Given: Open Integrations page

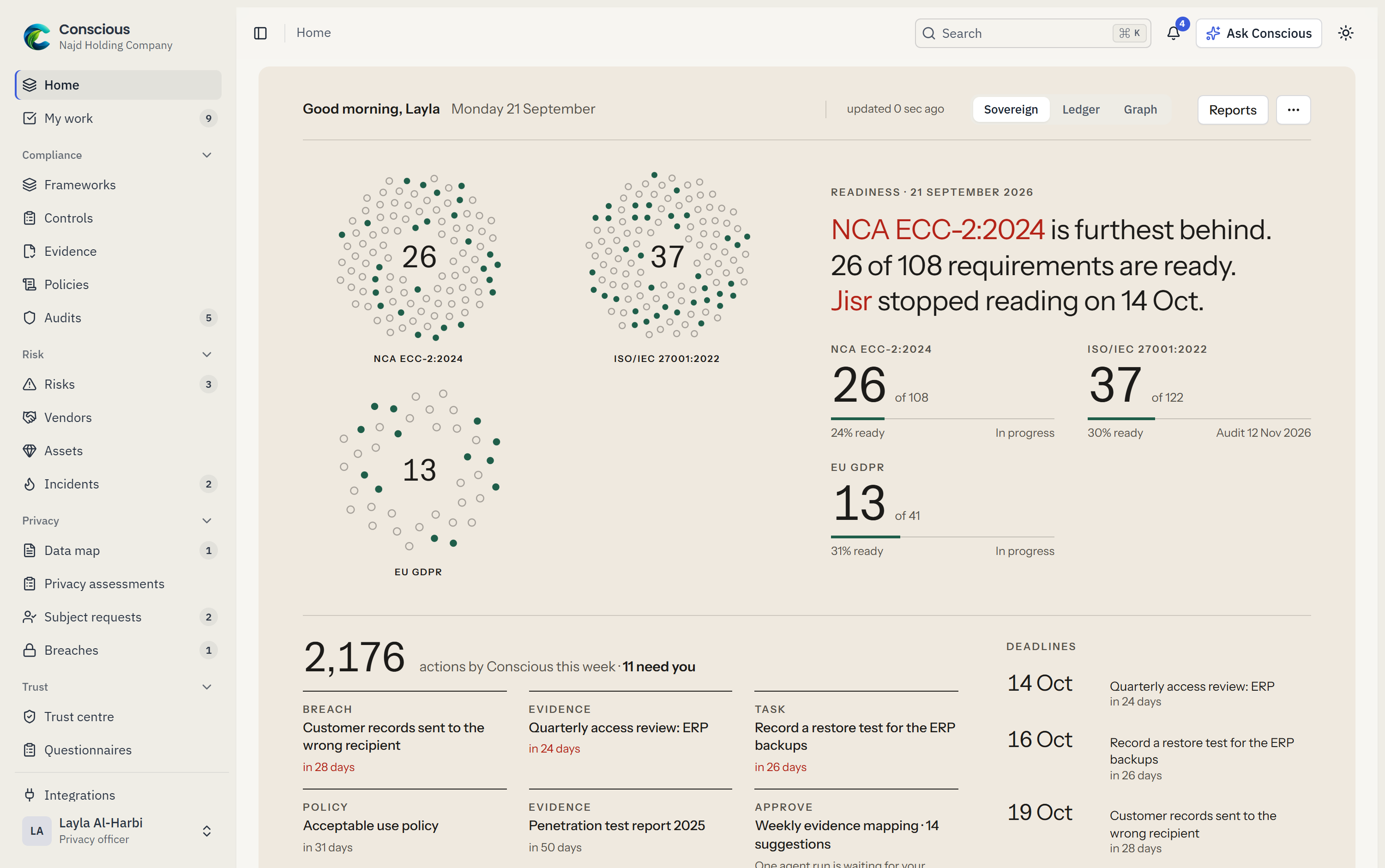Looking at the screenshot, I should coord(118,796).
